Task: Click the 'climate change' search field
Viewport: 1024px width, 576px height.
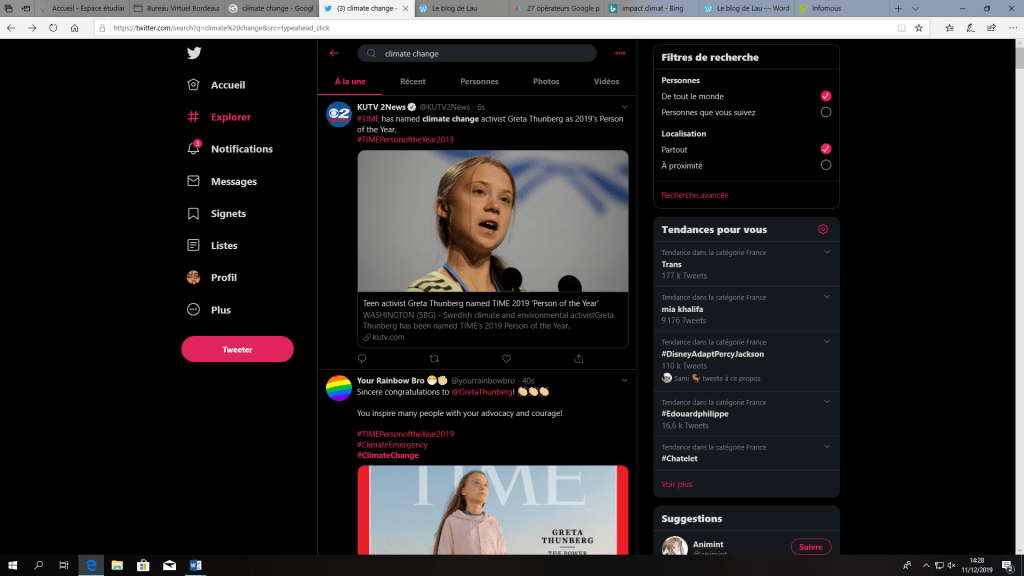Action: 480,53
